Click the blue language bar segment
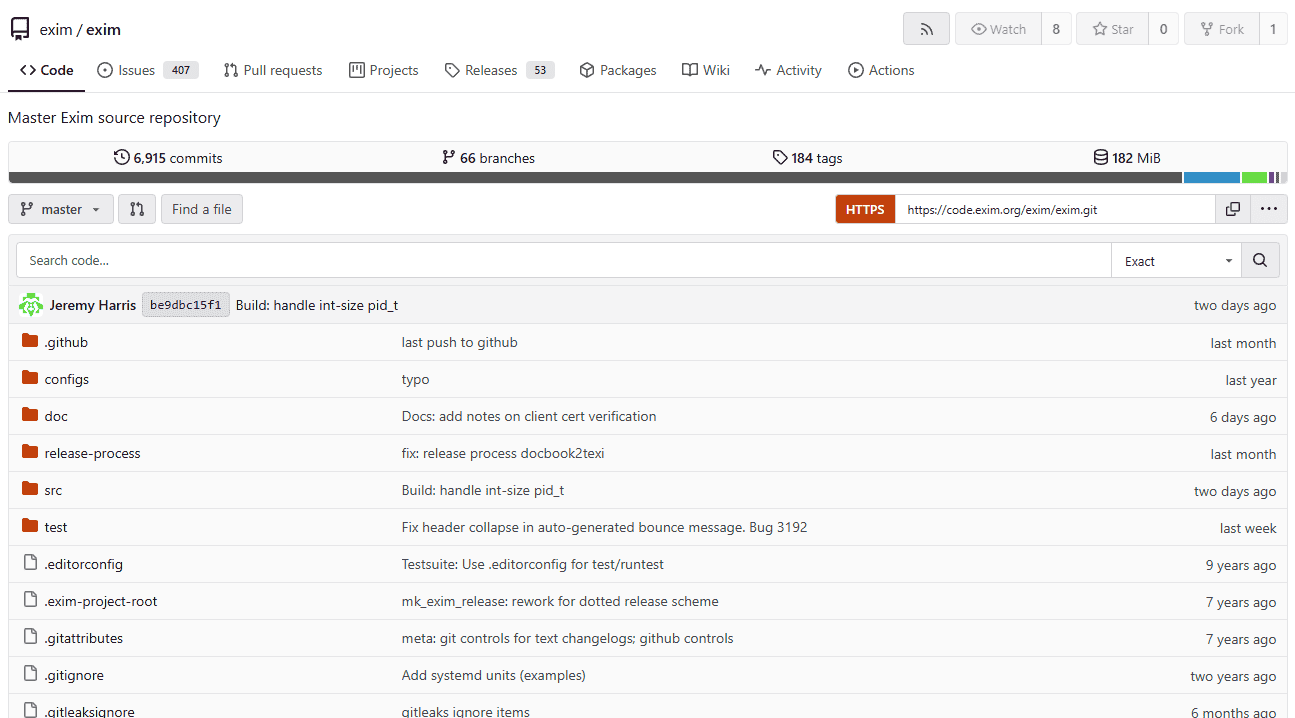Viewport: 1295px width, 718px height. tap(1212, 178)
